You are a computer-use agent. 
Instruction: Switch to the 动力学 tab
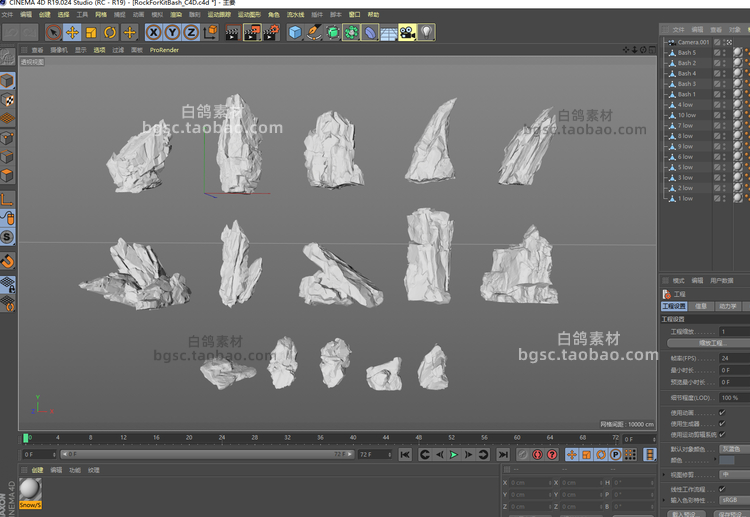coord(728,306)
